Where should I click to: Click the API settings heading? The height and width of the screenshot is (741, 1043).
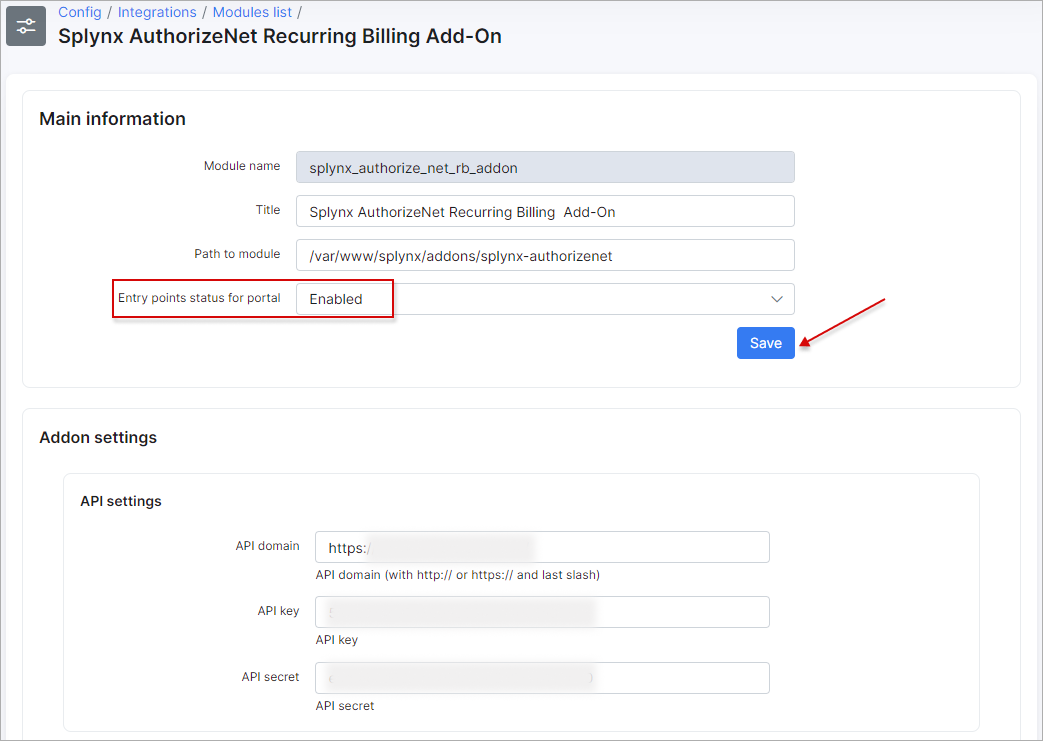coord(121,501)
